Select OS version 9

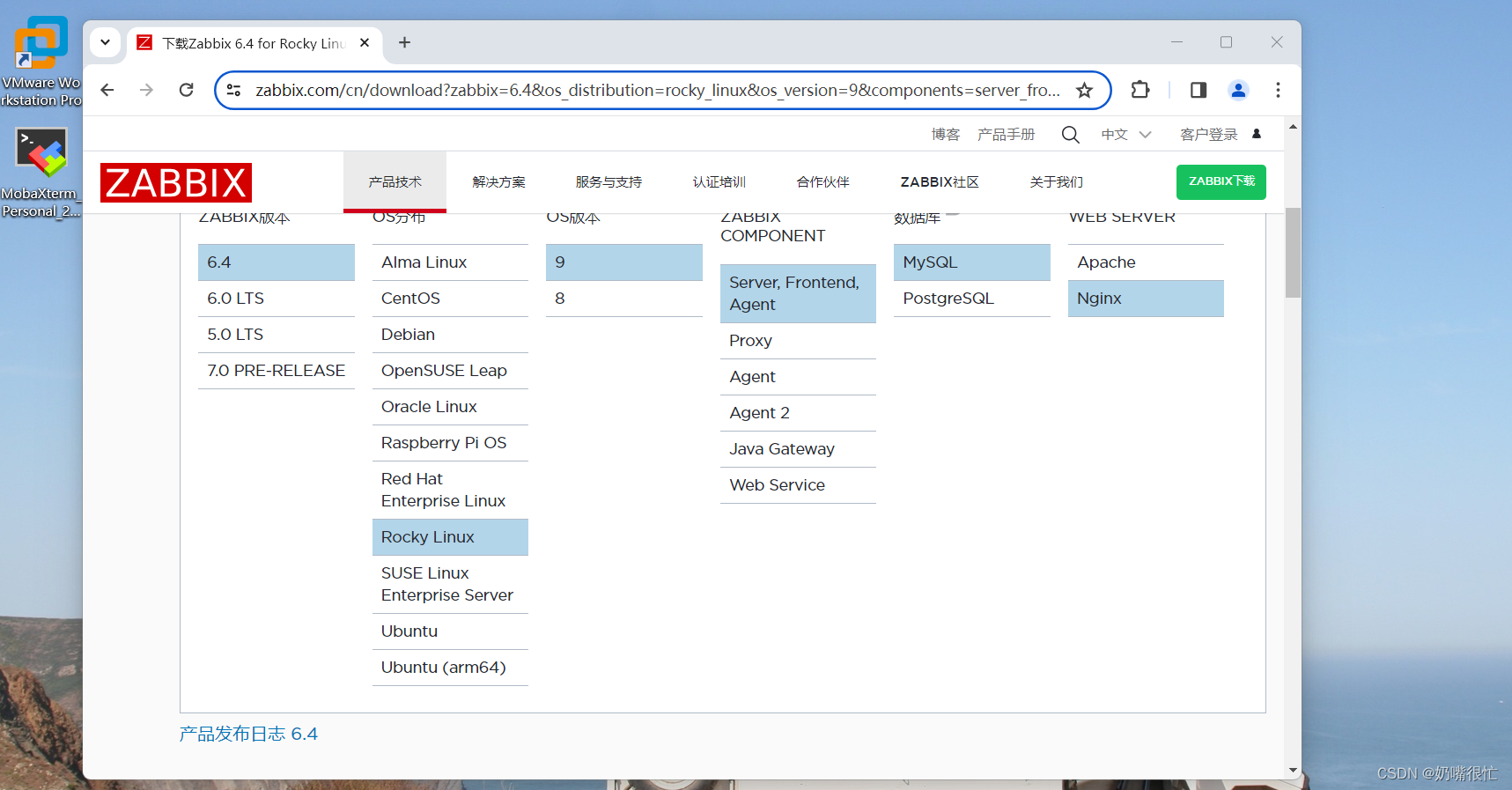(624, 262)
